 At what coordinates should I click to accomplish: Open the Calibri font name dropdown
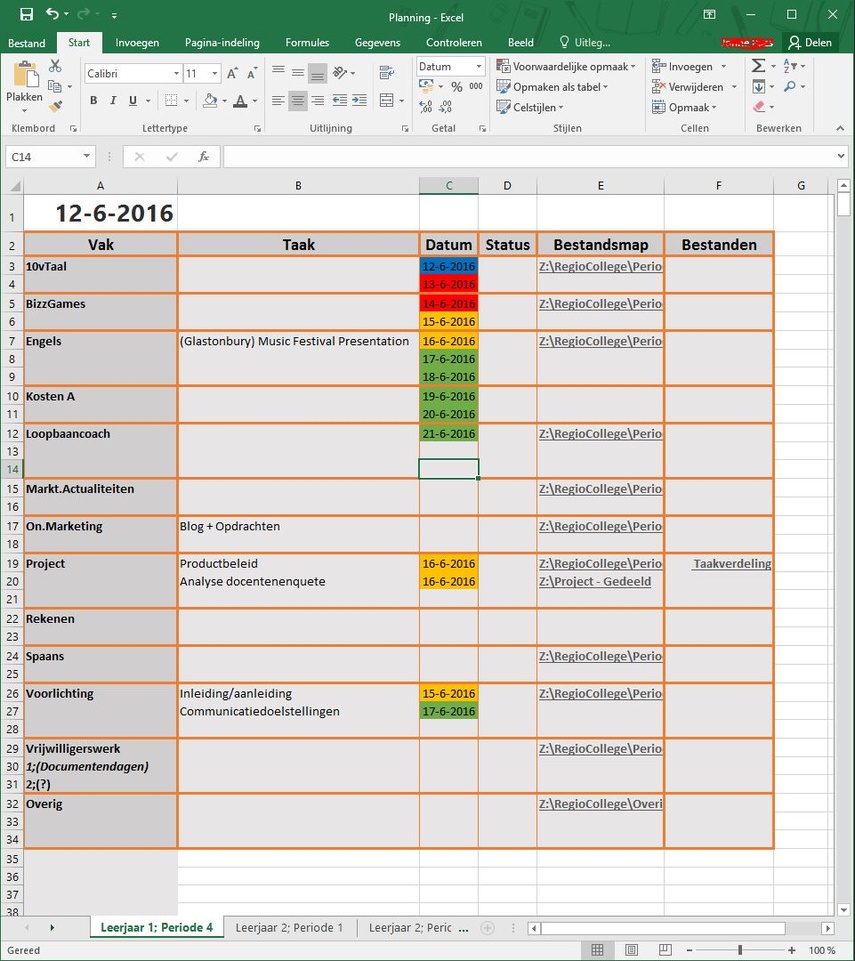(177, 74)
